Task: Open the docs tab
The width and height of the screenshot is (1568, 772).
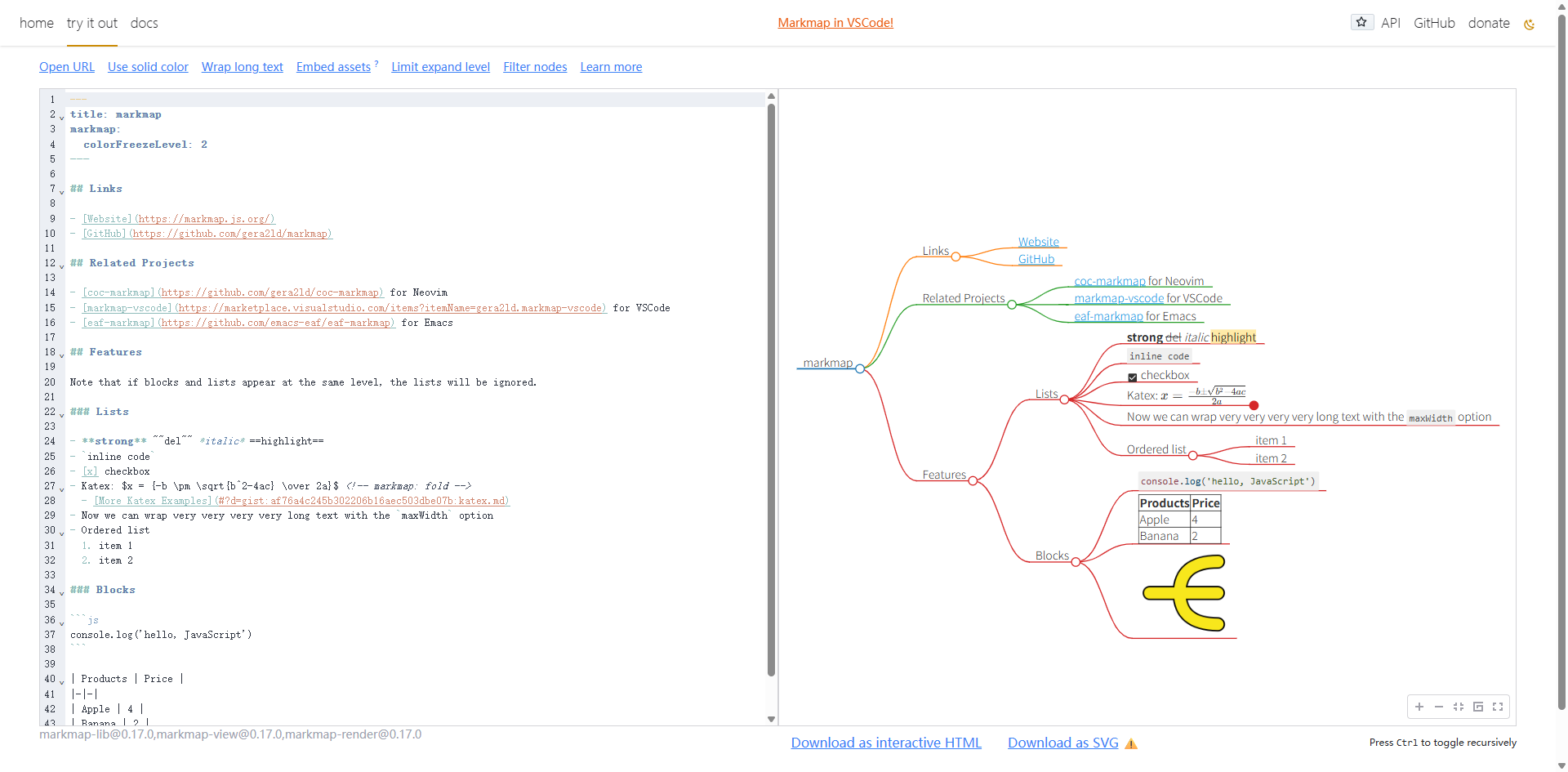Action: tap(145, 23)
